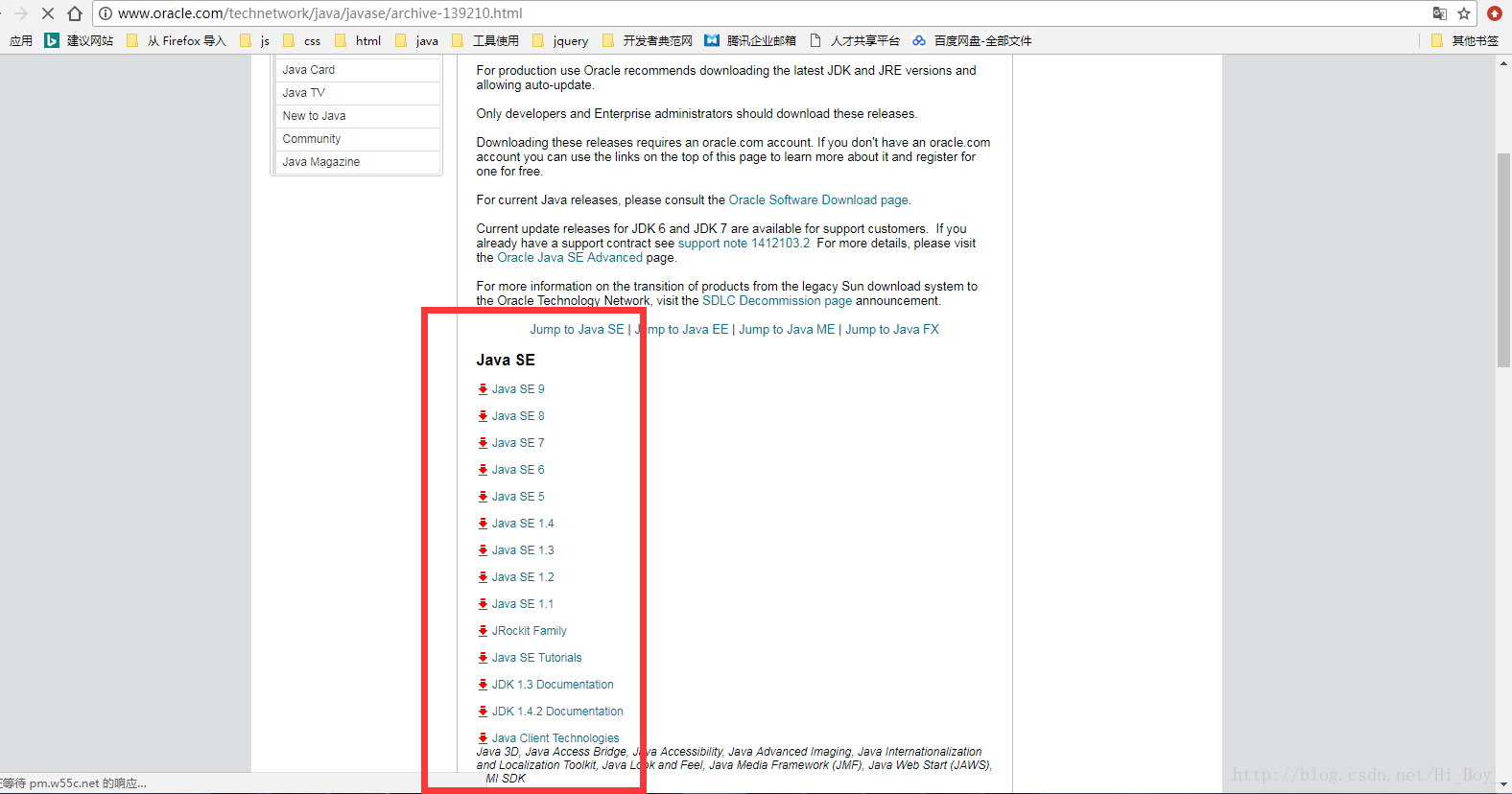Click the scrollbar down arrow
Viewport: 1512px width, 794px height.
pyautogui.click(x=1503, y=784)
